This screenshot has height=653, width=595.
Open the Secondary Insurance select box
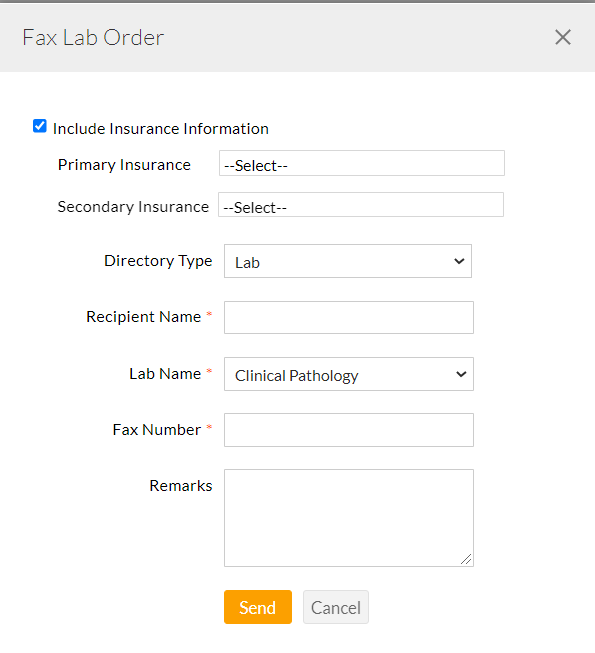click(x=361, y=204)
